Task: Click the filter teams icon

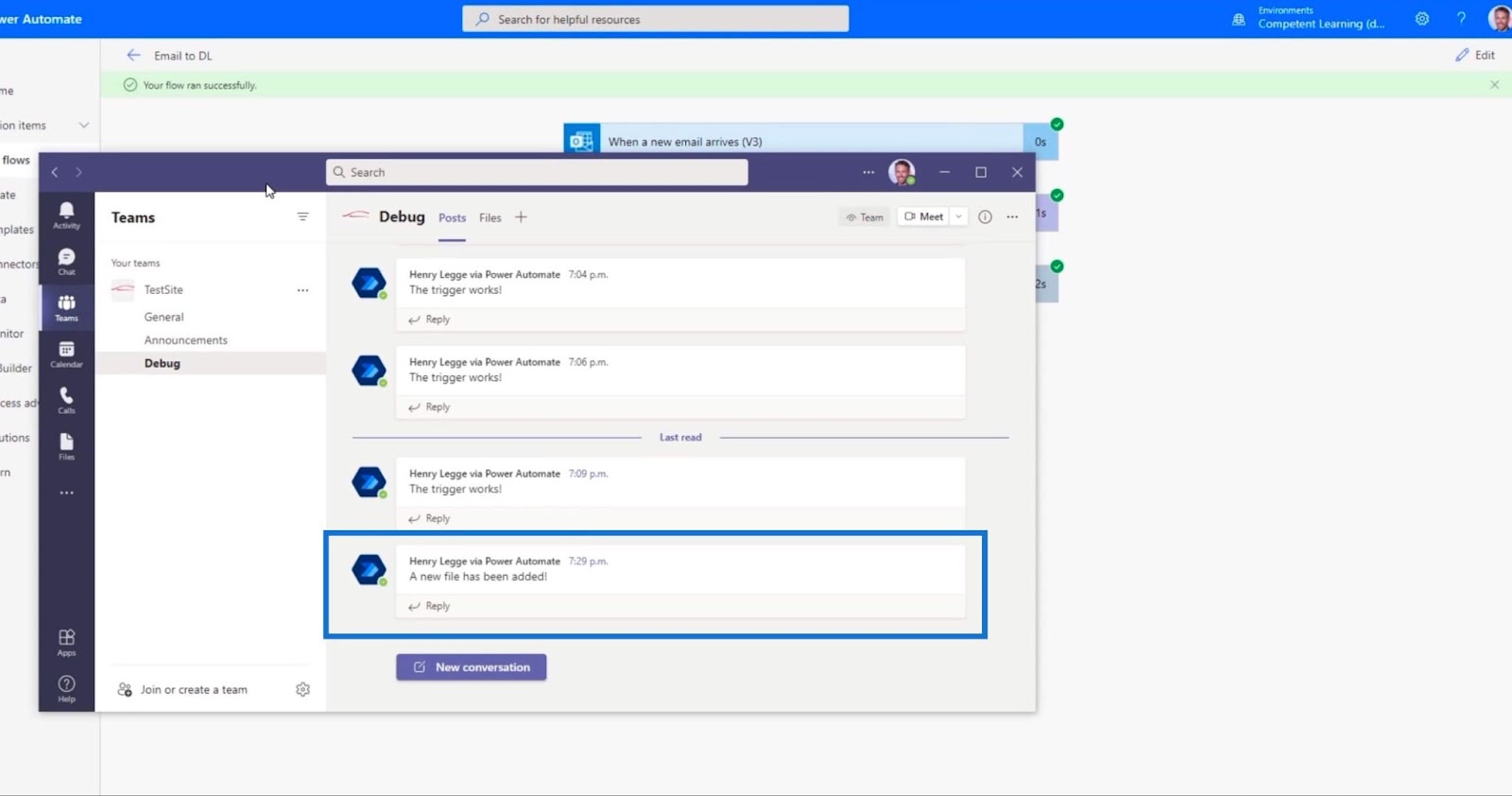Action: tap(302, 216)
